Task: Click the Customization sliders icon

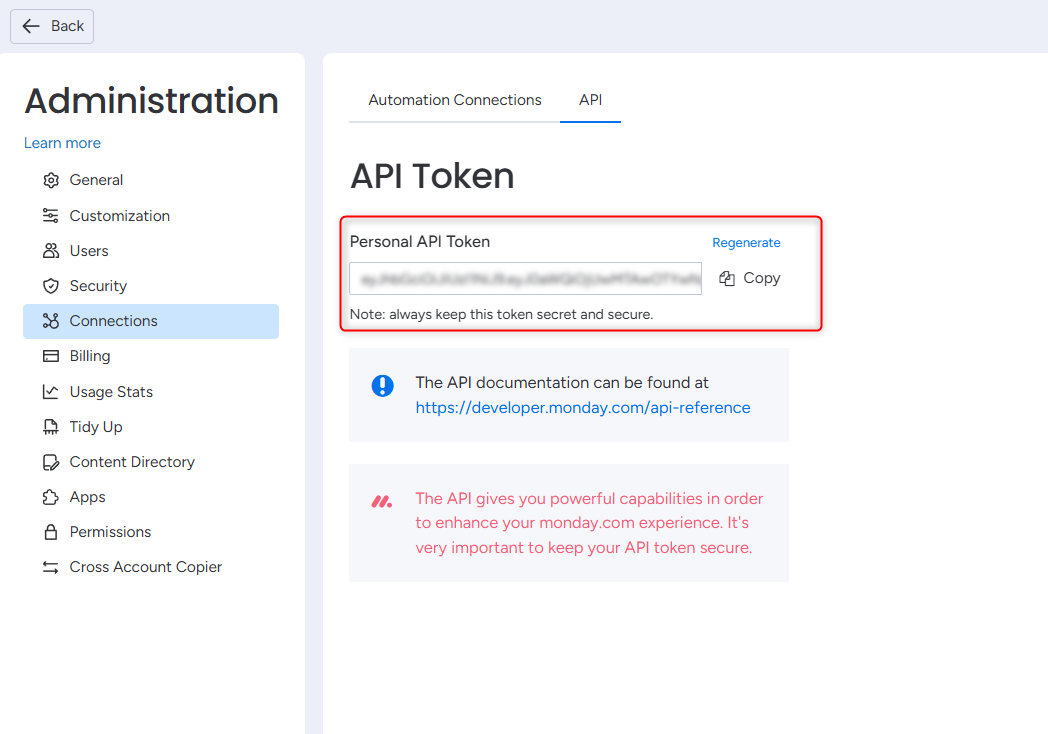Action: tap(51, 216)
